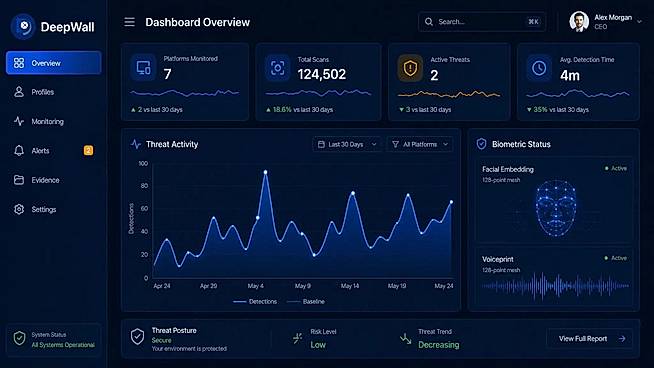The width and height of the screenshot is (654, 368).
Task: Click the Voiceprint waveform graphic
Action: 555,286
